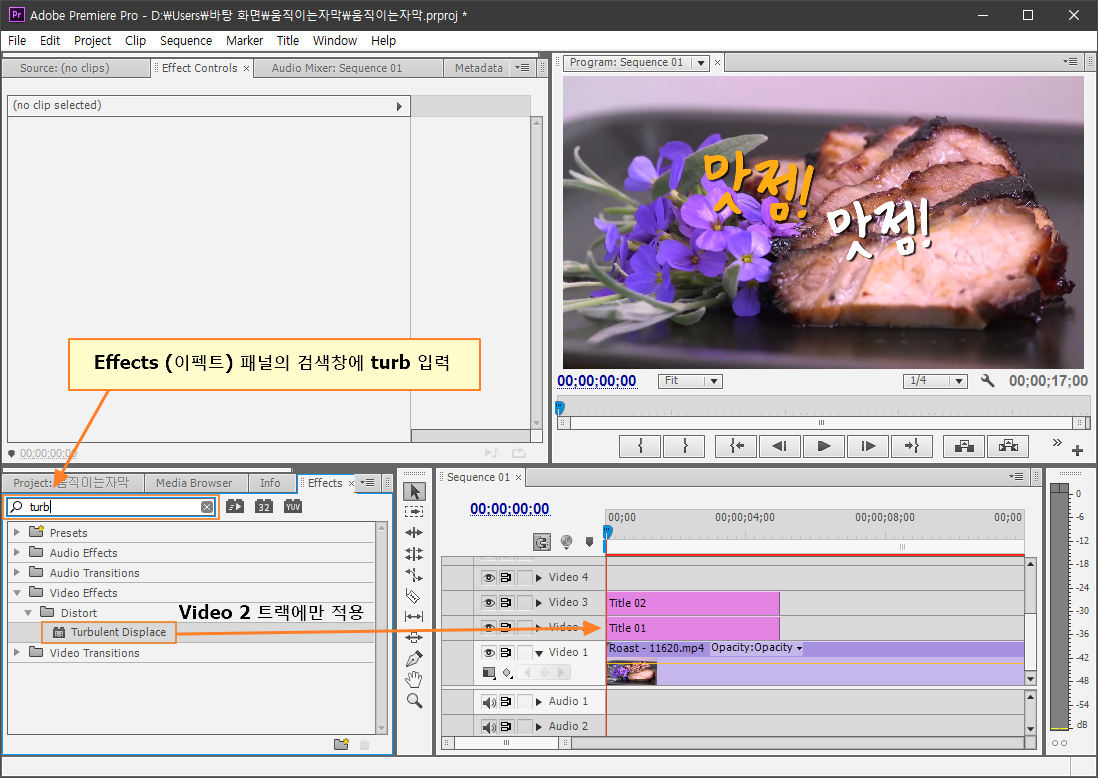Switch to the Metadata tab
Screen dimensions: 1098x778
click(x=478, y=68)
